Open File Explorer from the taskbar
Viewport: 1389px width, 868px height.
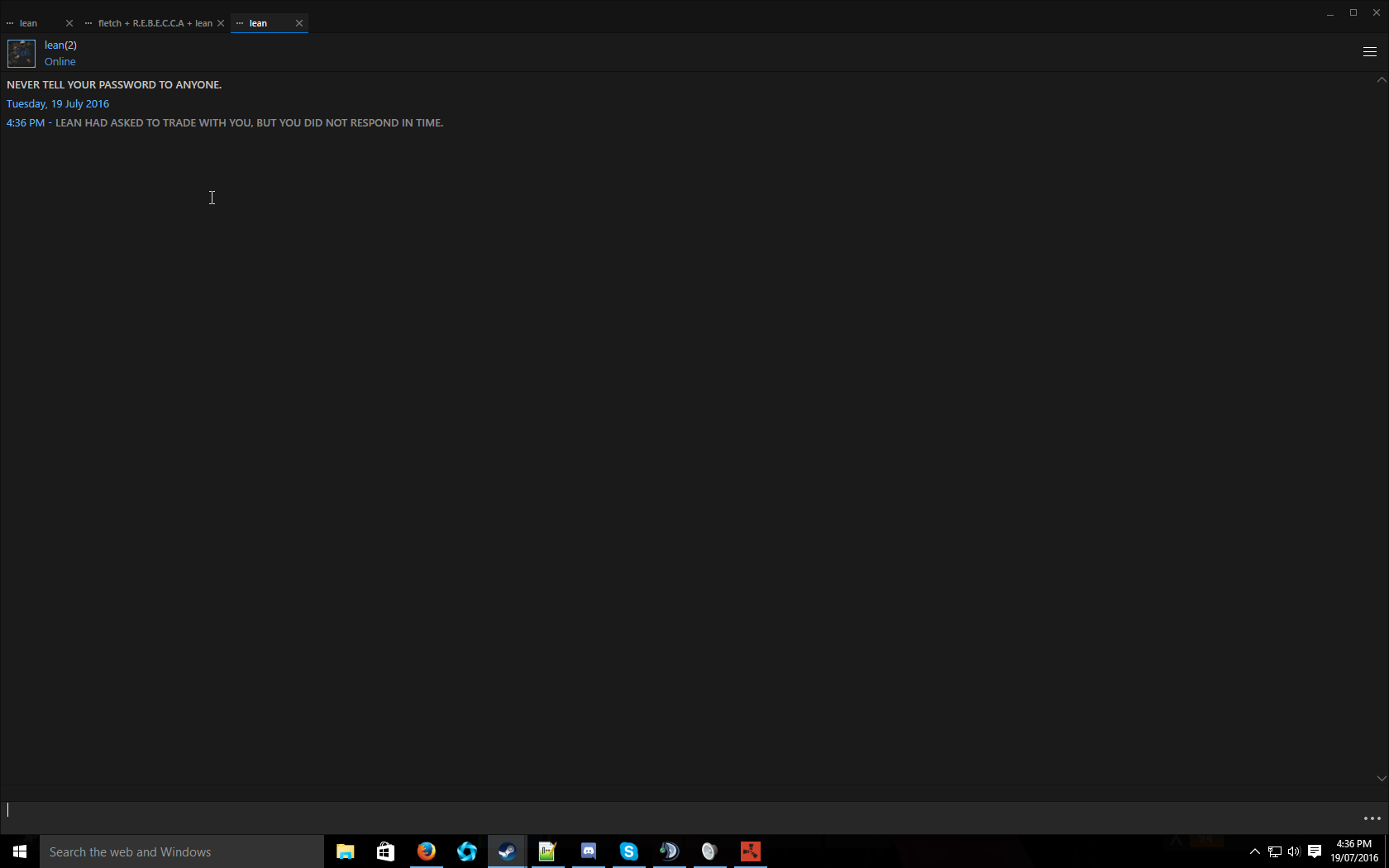tap(345, 851)
